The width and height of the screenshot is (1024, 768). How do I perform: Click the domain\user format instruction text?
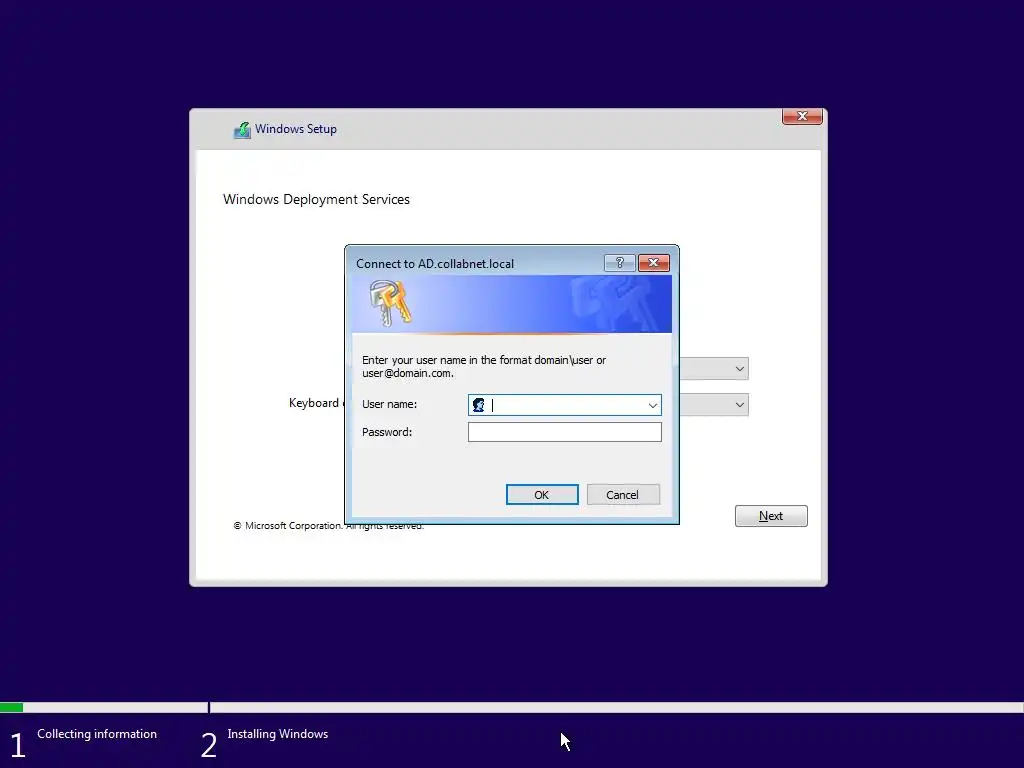tap(484, 366)
